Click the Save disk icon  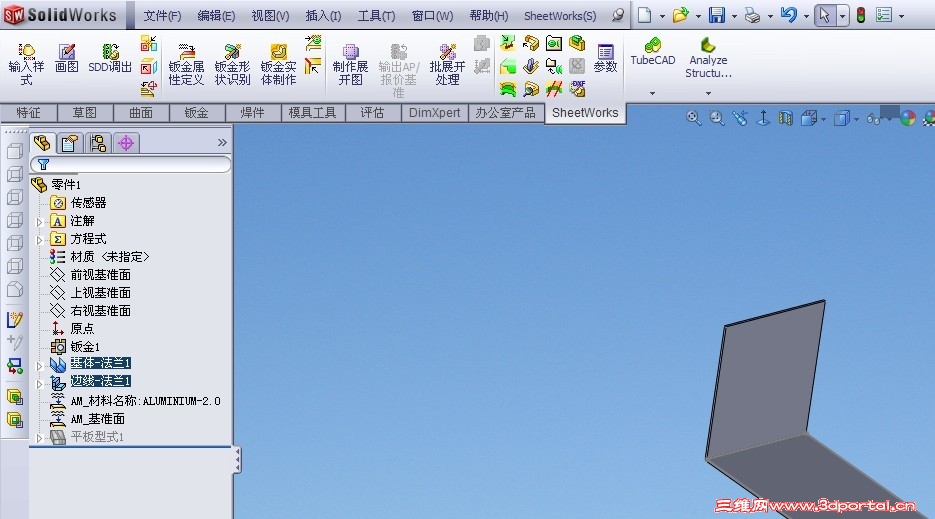coord(716,15)
